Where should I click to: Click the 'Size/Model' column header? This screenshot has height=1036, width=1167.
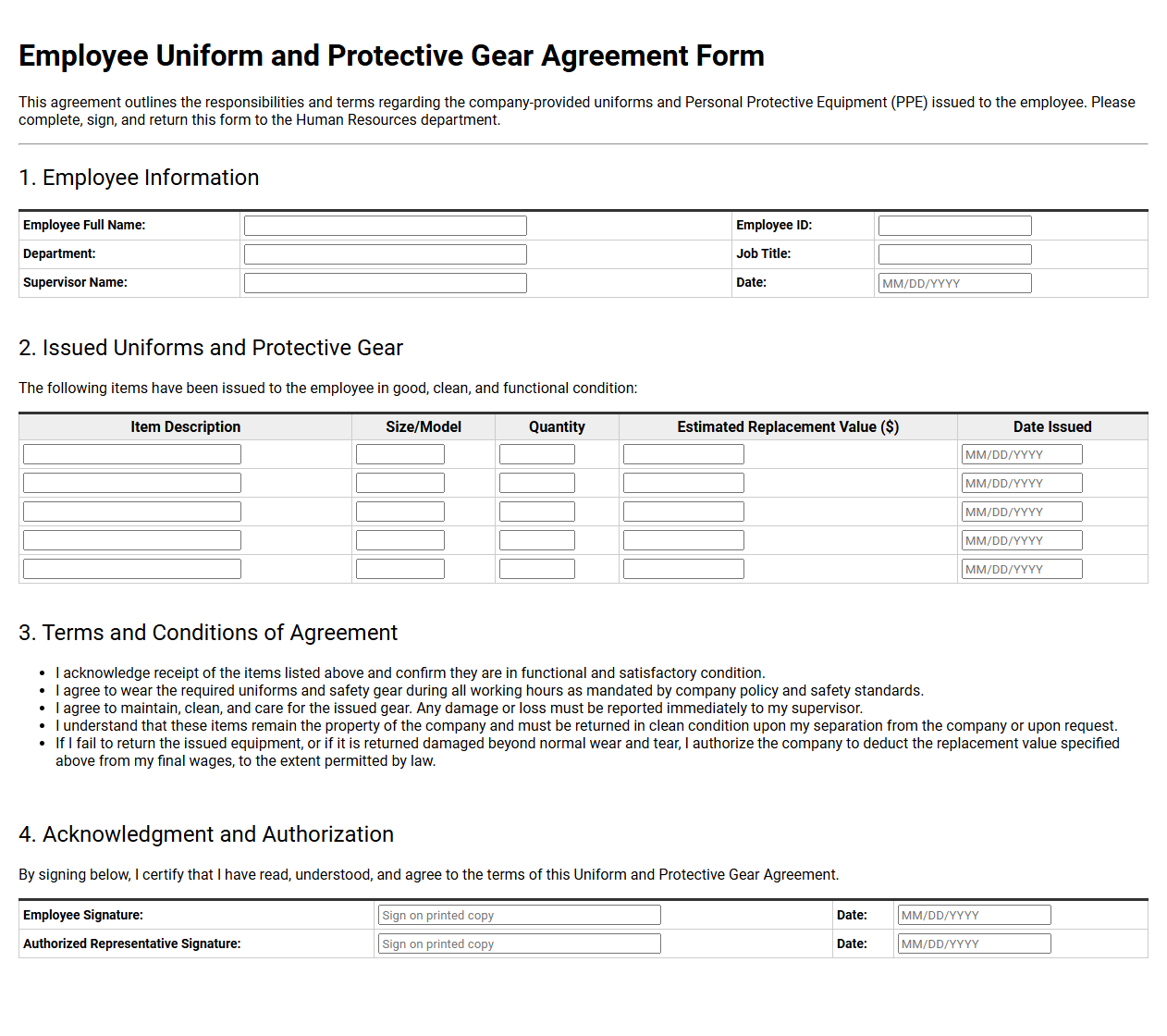tap(424, 426)
